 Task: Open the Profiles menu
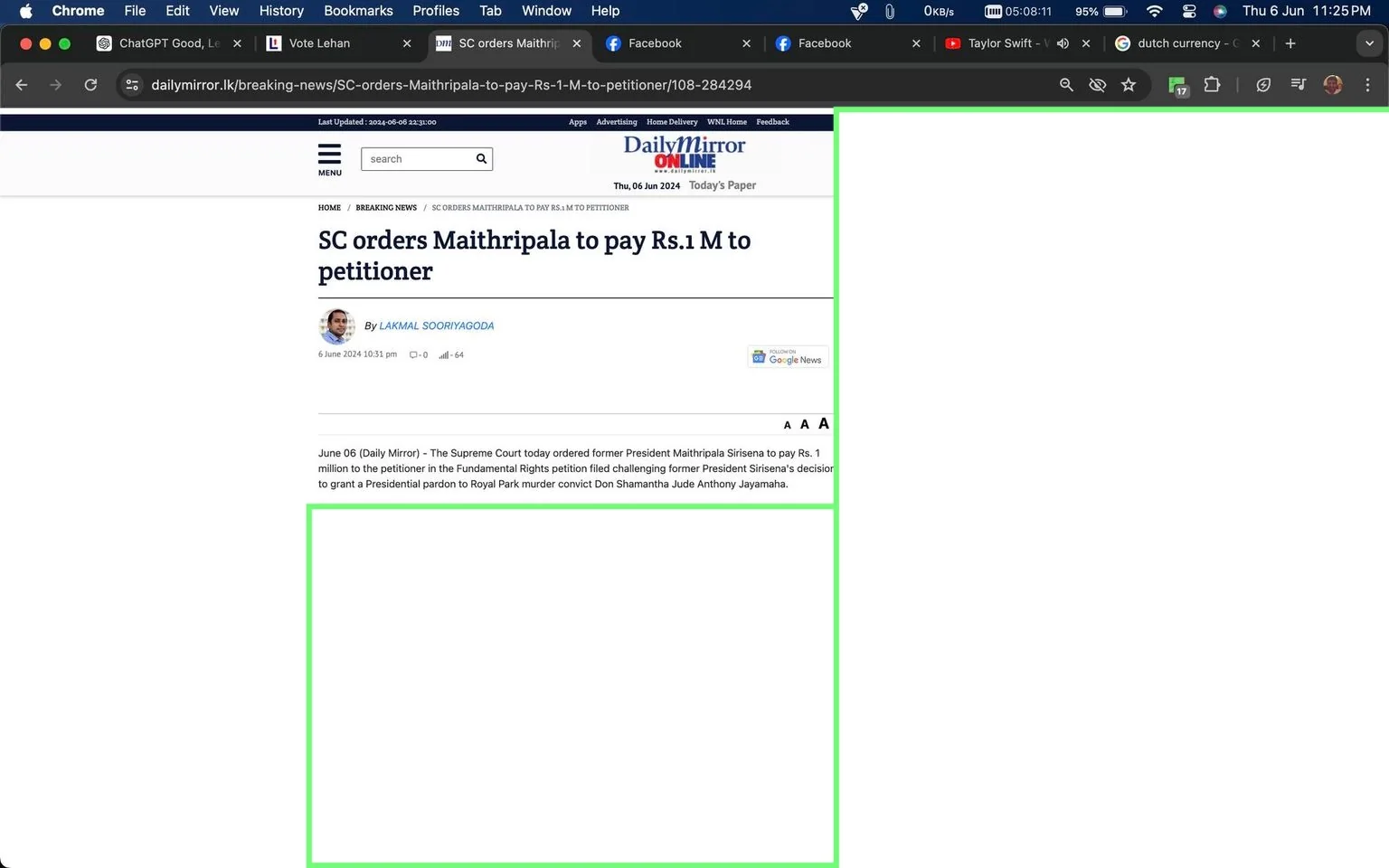(436, 11)
